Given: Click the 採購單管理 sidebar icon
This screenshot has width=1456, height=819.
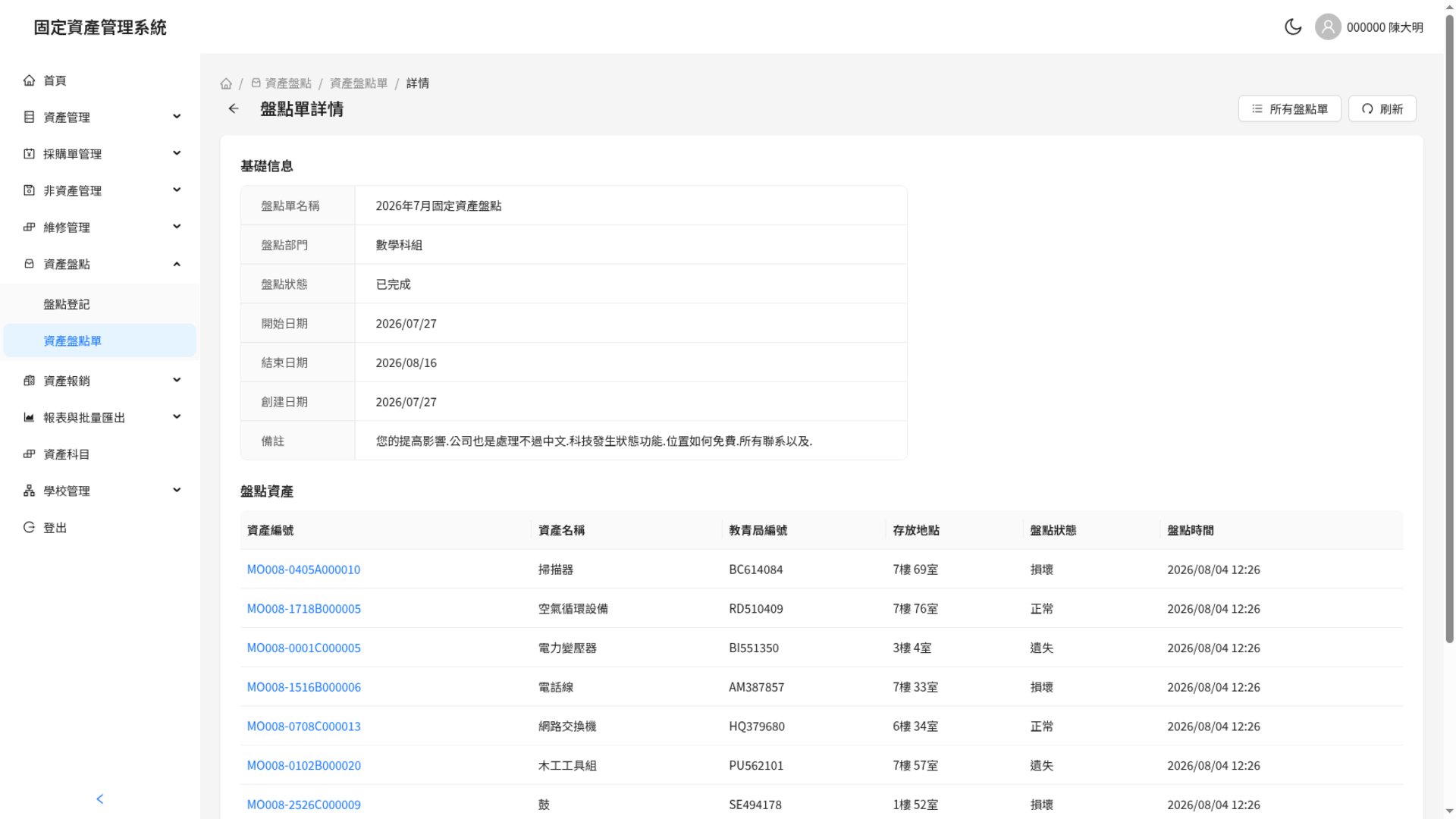Looking at the screenshot, I should point(29,154).
